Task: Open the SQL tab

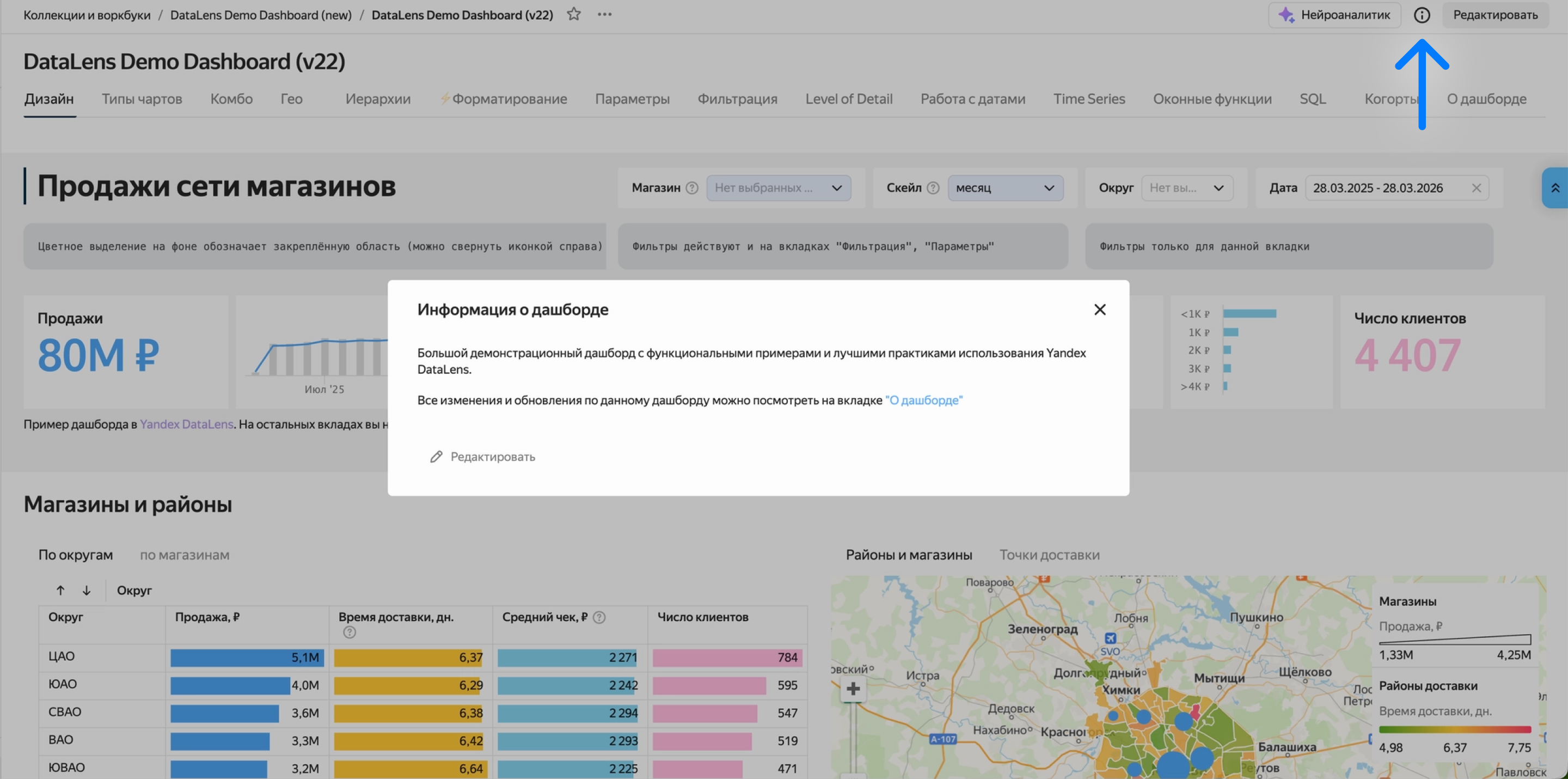Action: [1312, 99]
